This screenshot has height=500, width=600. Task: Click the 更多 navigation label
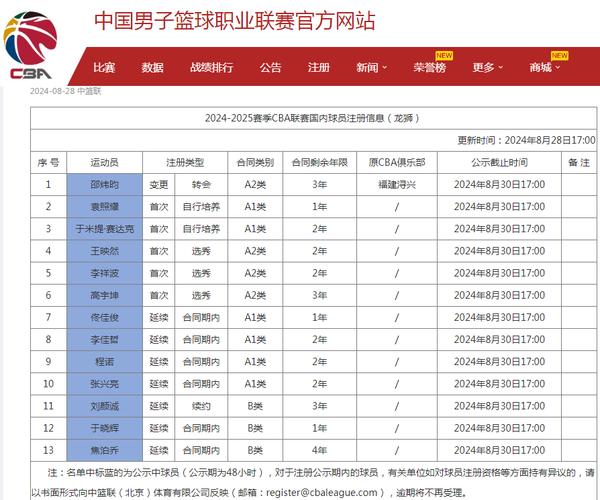483,67
